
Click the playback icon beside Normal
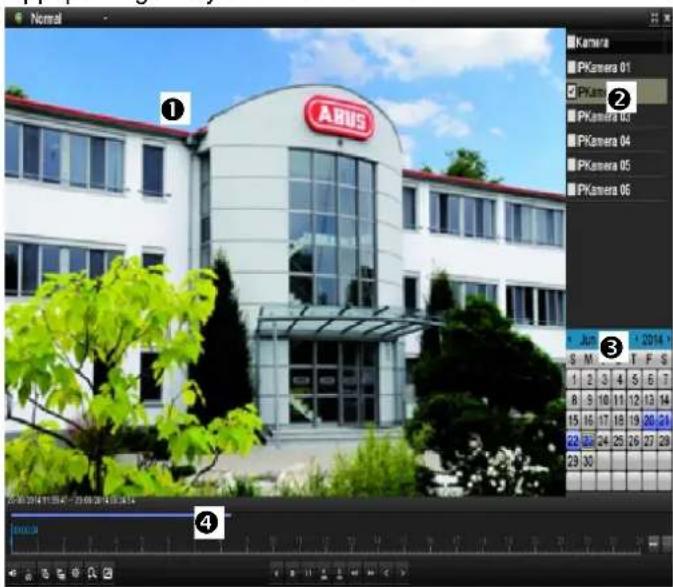(x=18, y=18)
